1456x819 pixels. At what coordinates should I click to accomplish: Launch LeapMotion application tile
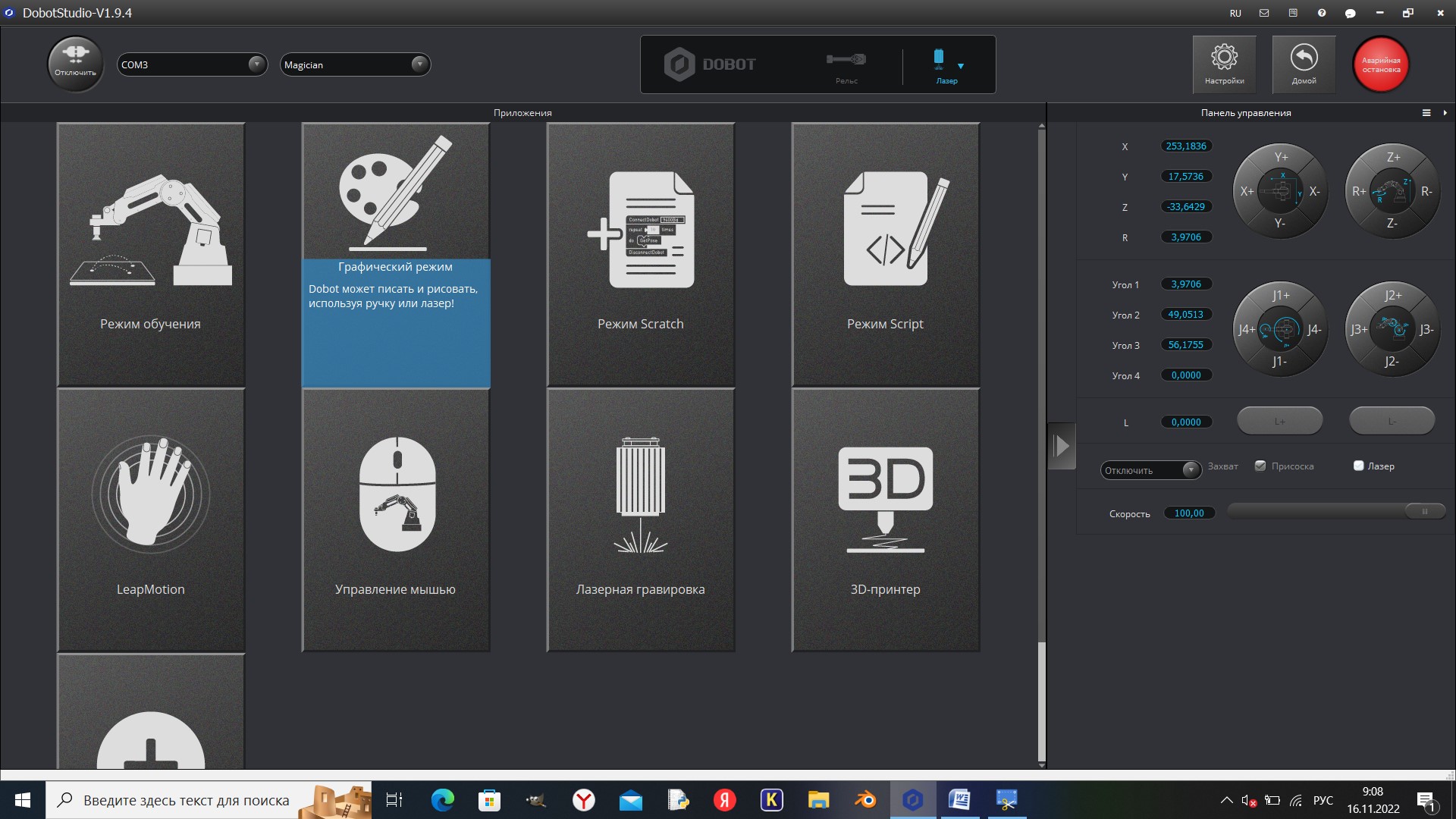pos(151,520)
